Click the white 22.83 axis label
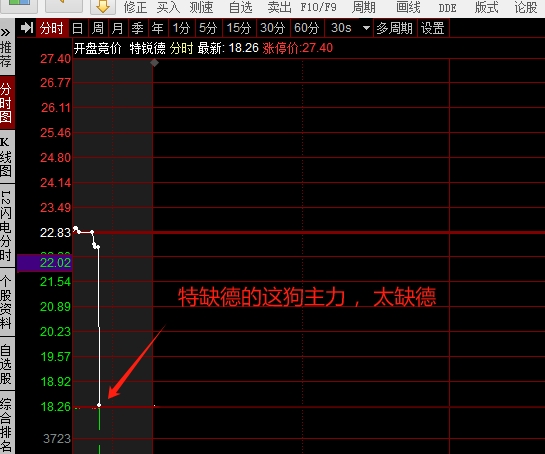The height and width of the screenshot is (454, 545). [55, 232]
